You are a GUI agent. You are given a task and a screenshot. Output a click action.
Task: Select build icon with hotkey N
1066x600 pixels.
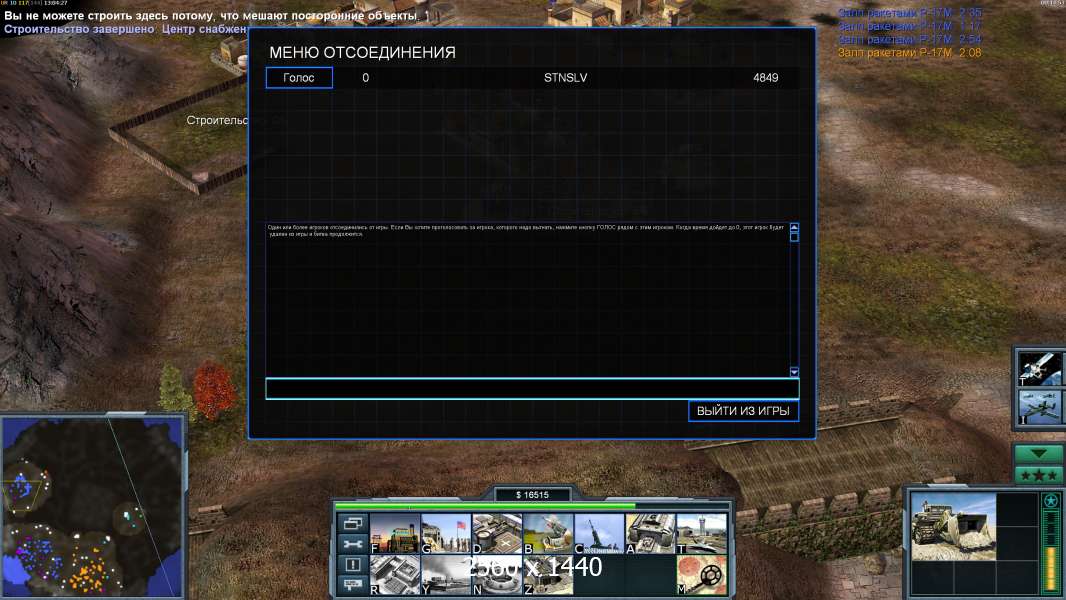click(x=497, y=575)
